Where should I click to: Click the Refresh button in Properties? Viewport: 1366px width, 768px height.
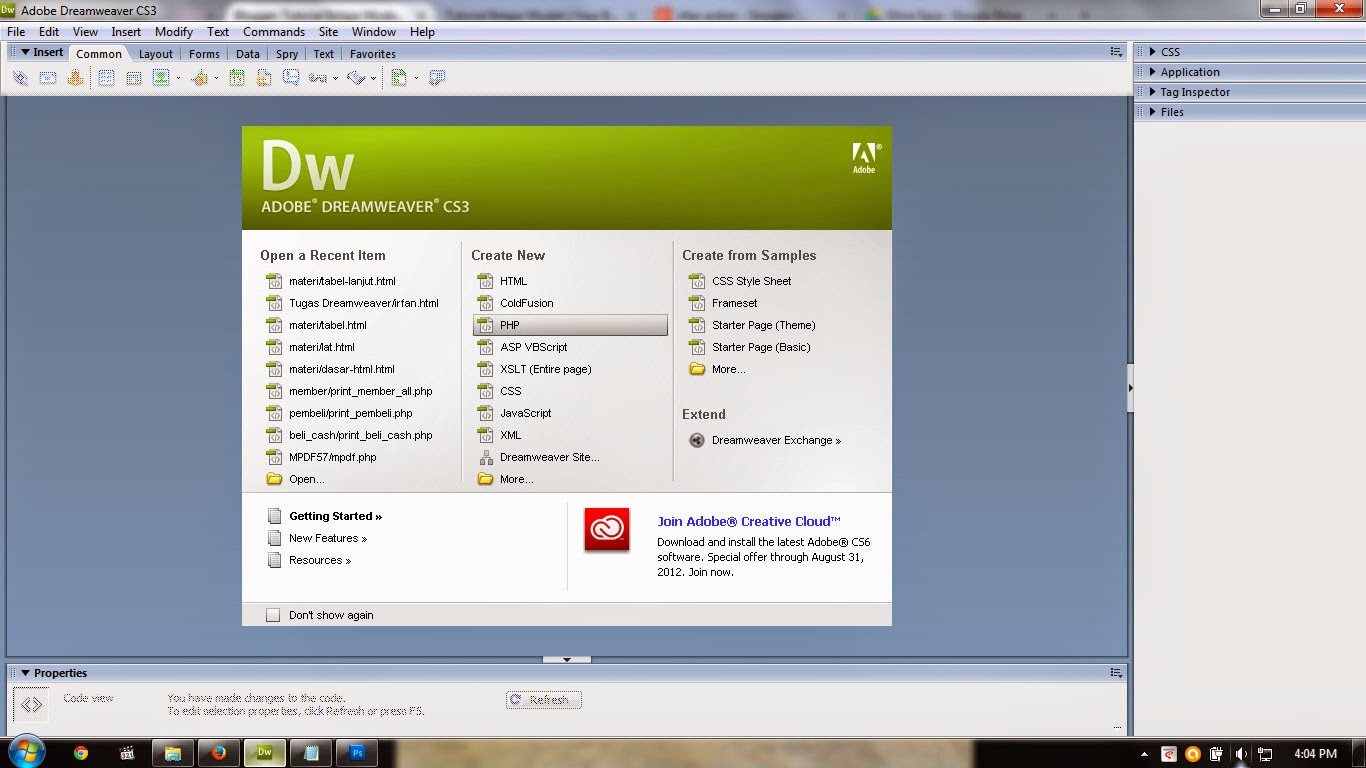(543, 700)
